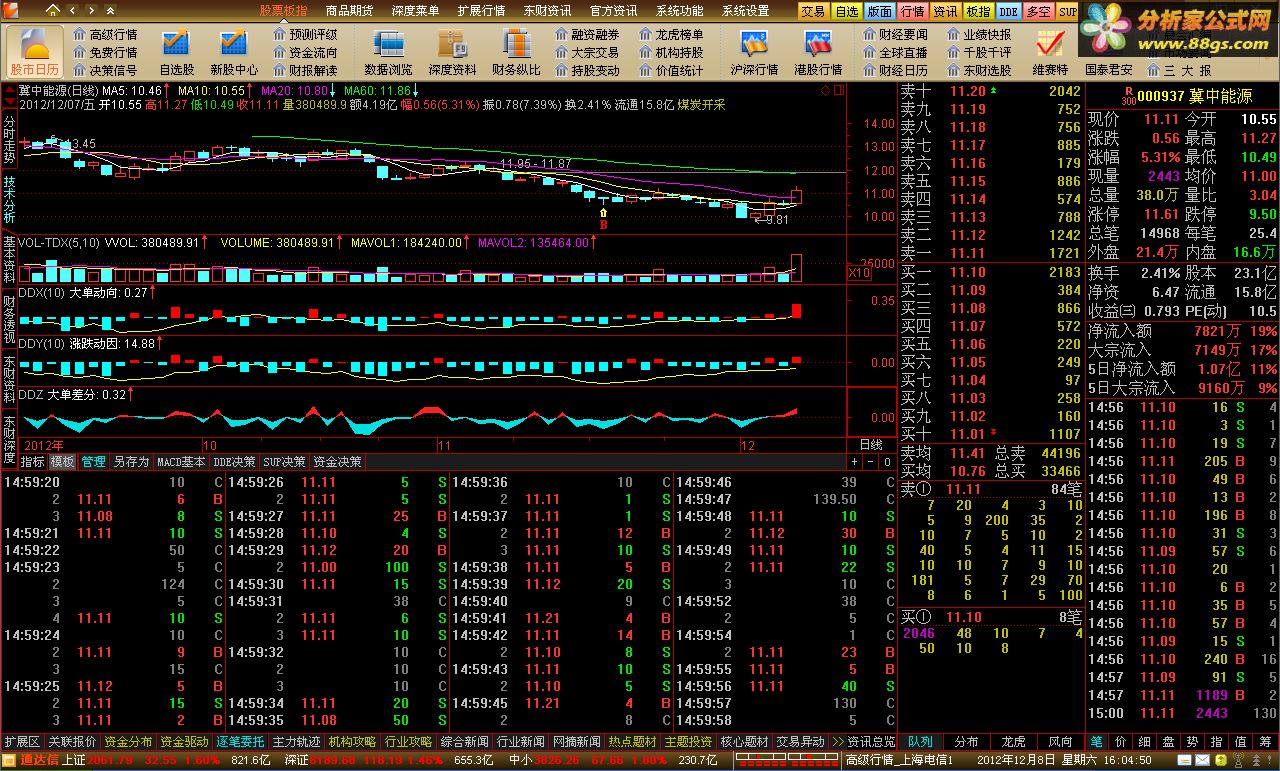
Task: Open 股市日历 stock calendar icon
Action: pyautogui.click(x=34, y=51)
